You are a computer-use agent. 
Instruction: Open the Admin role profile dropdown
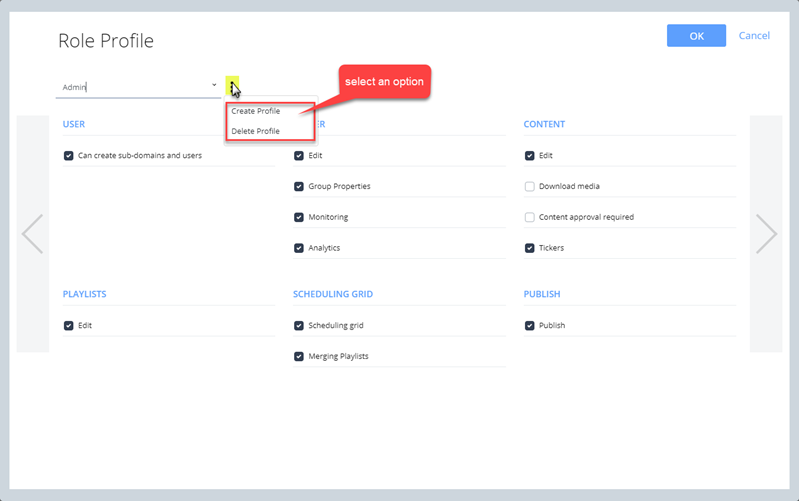(x=138, y=87)
